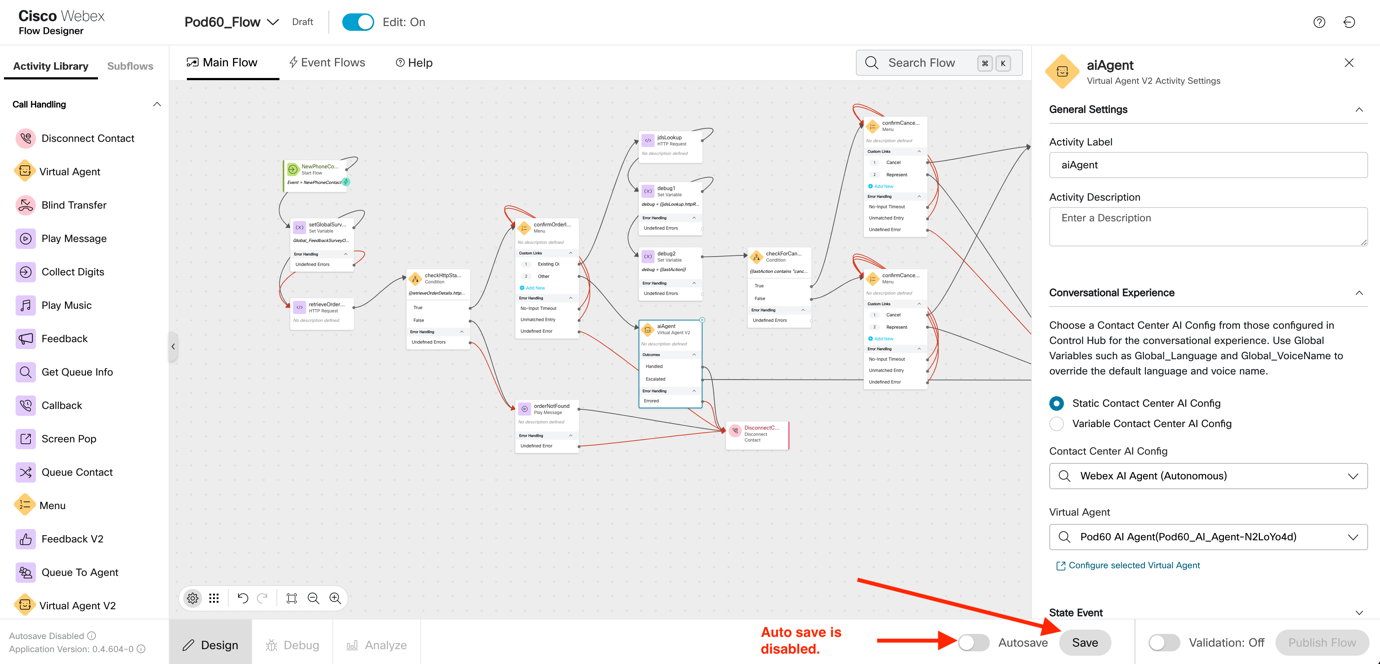Open the Contact Center AI Config dropdown
1380x664 pixels.
click(x=1207, y=476)
